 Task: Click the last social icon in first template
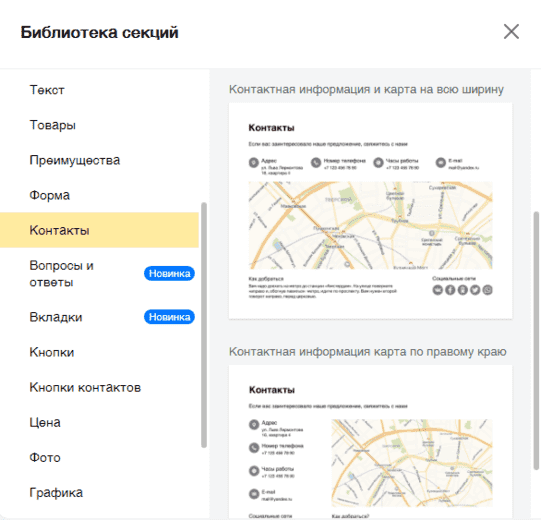point(488,290)
